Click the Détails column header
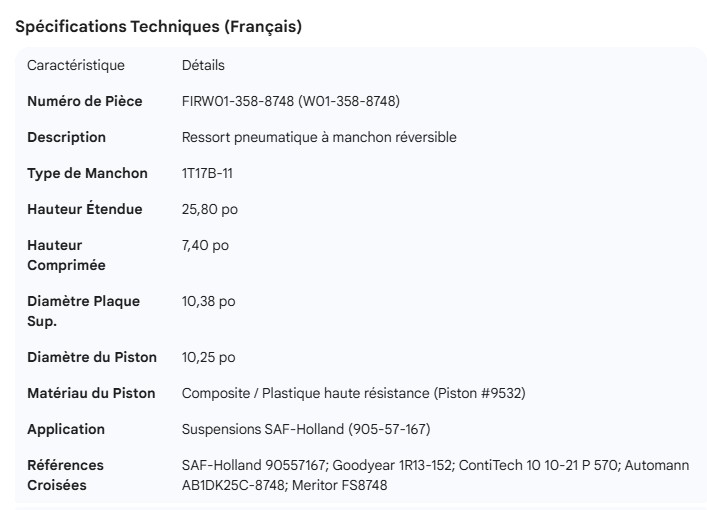This screenshot has height=510, width=707. click(203, 66)
